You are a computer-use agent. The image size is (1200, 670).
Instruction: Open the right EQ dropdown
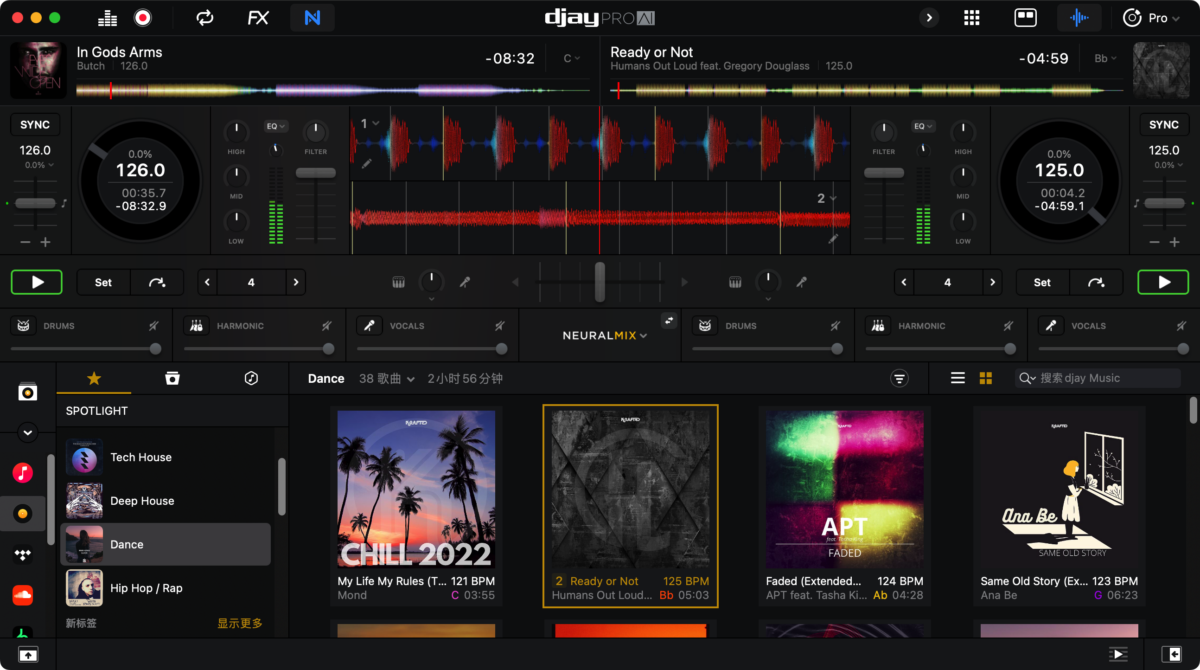[923, 126]
